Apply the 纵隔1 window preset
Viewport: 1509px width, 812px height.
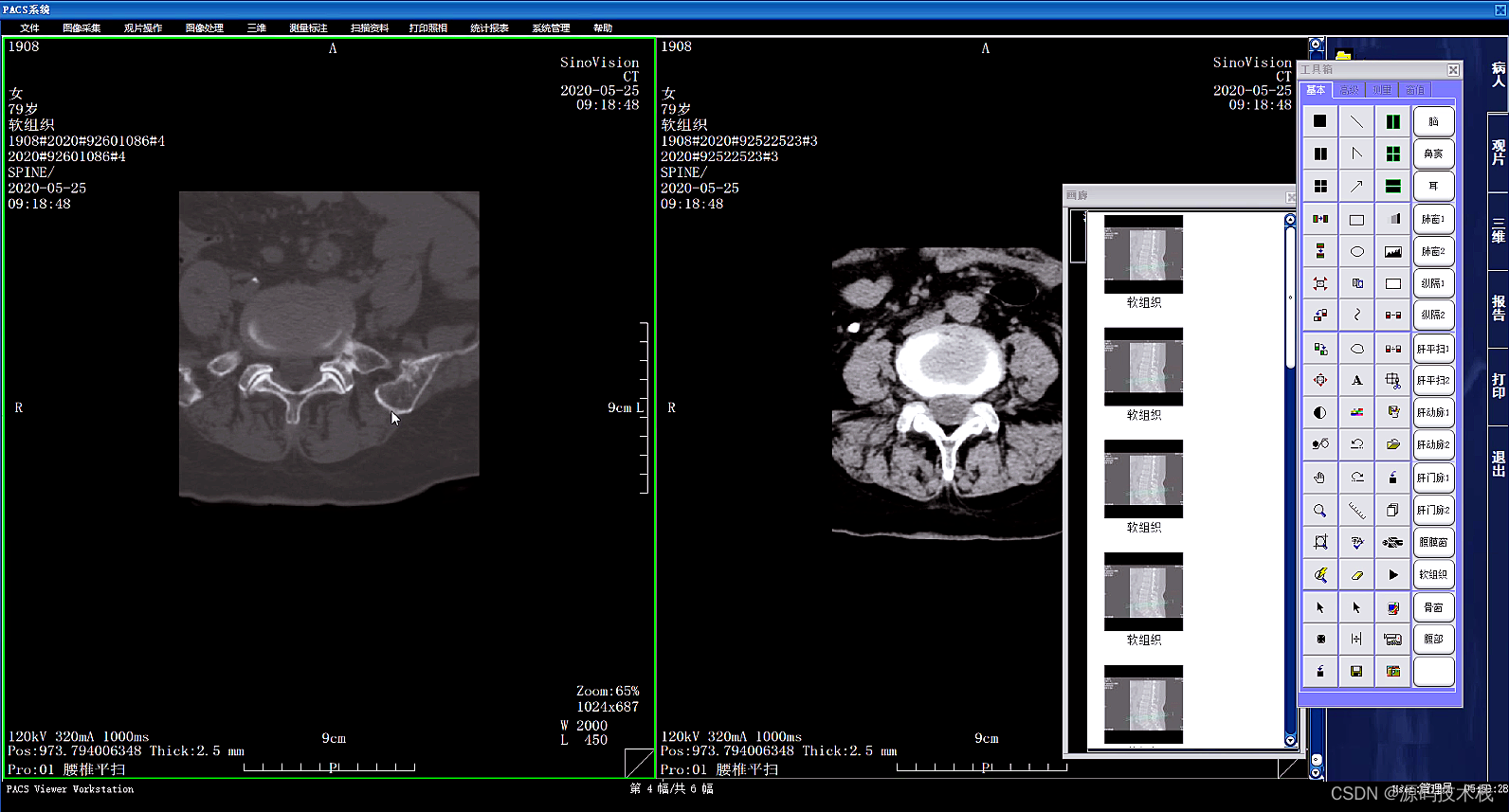(1433, 283)
